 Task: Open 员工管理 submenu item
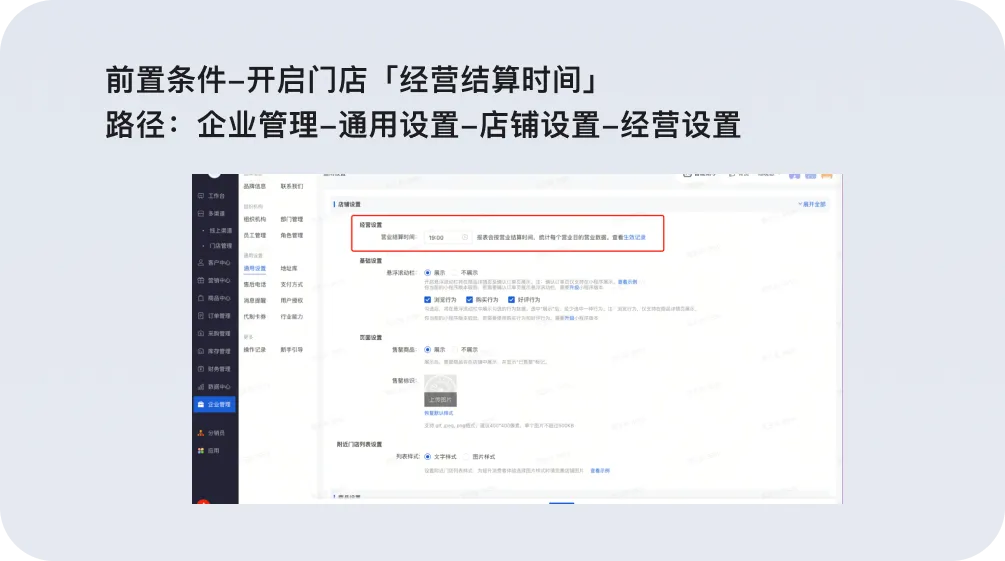(x=254, y=235)
